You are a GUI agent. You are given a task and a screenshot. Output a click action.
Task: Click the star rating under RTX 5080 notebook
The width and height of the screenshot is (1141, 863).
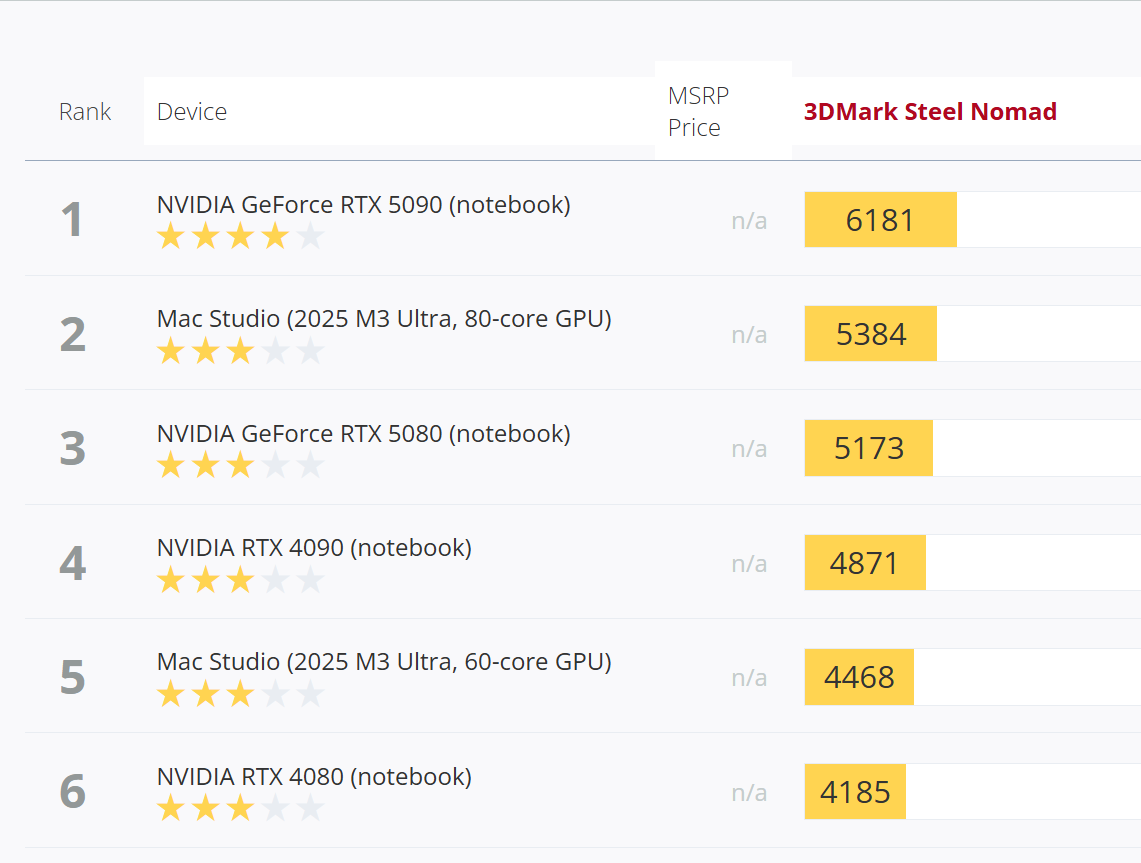coord(240,465)
